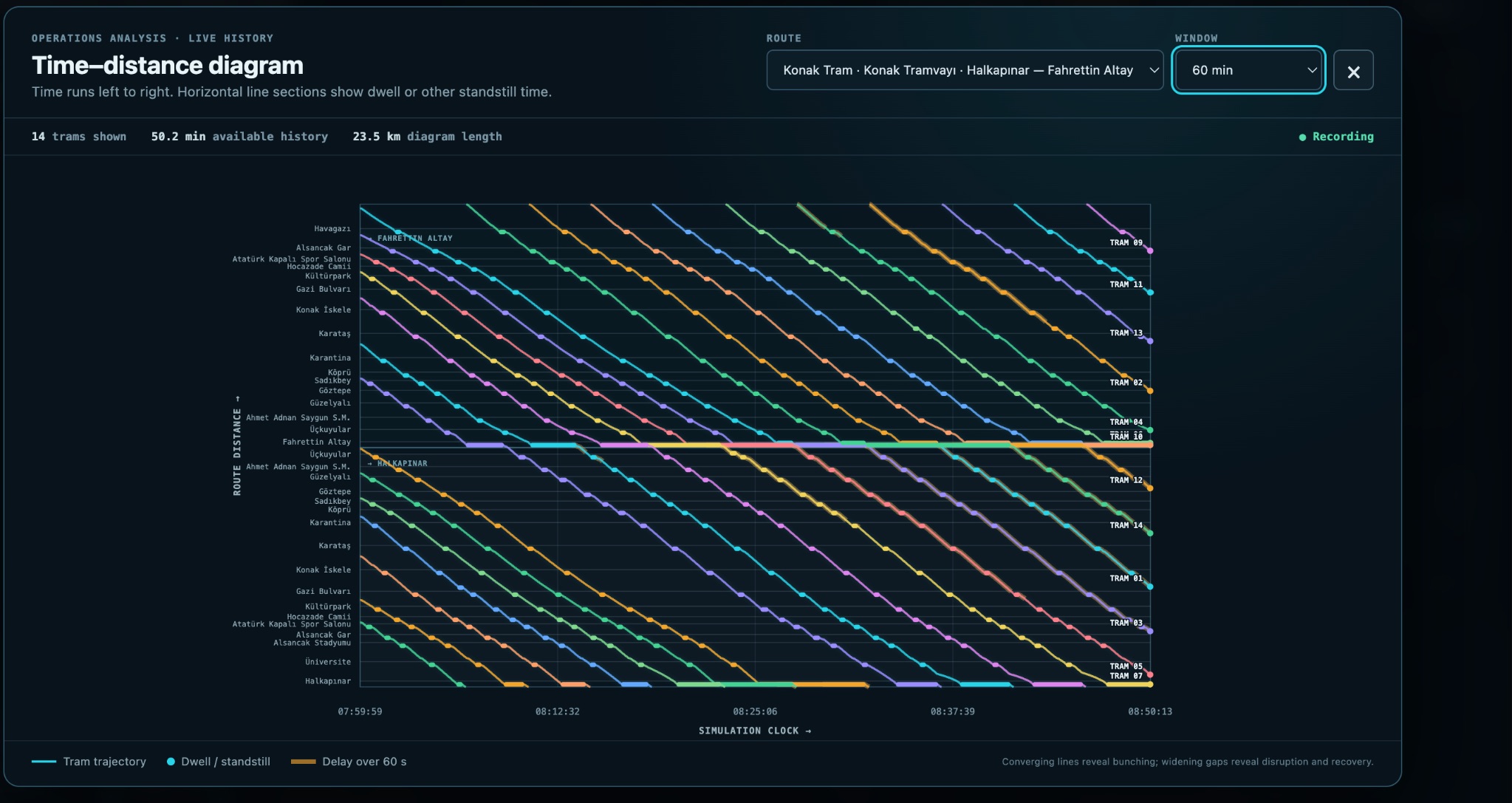Open the Route dropdown for Konak Tram

tap(965, 70)
